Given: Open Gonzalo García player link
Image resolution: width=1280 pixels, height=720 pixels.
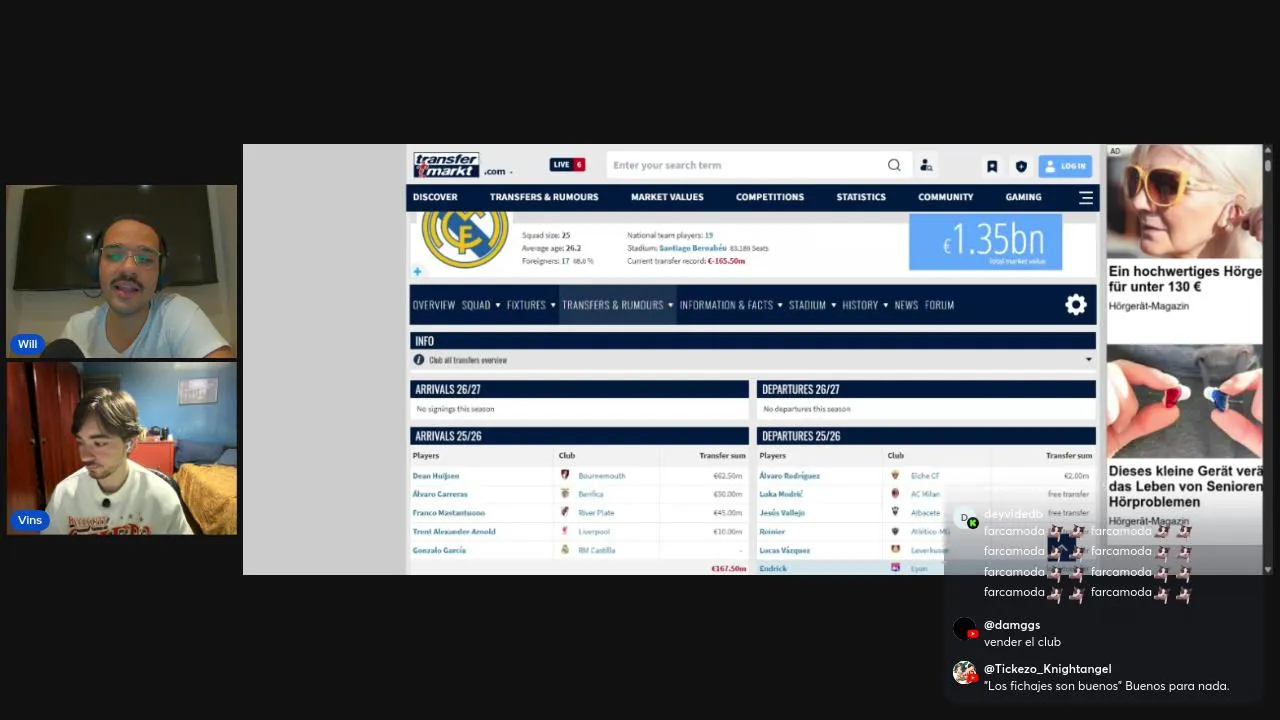Looking at the screenshot, I should tap(439, 551).
